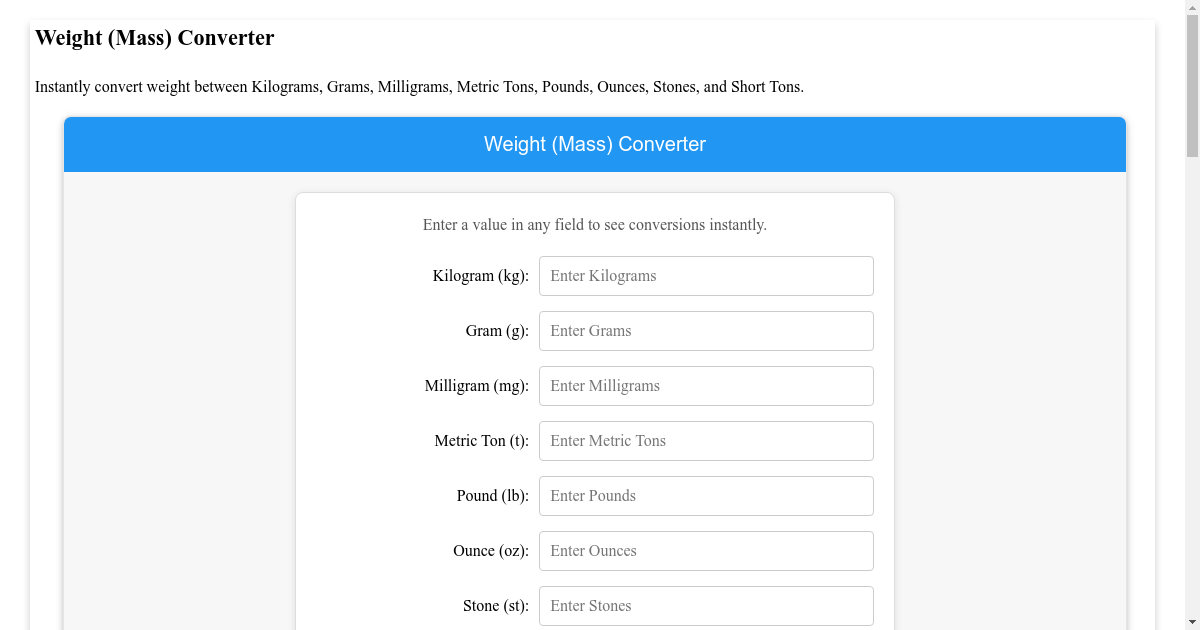
Task: Click the Weight (Mass) Converter page title
Action: (x=155, y=38)
